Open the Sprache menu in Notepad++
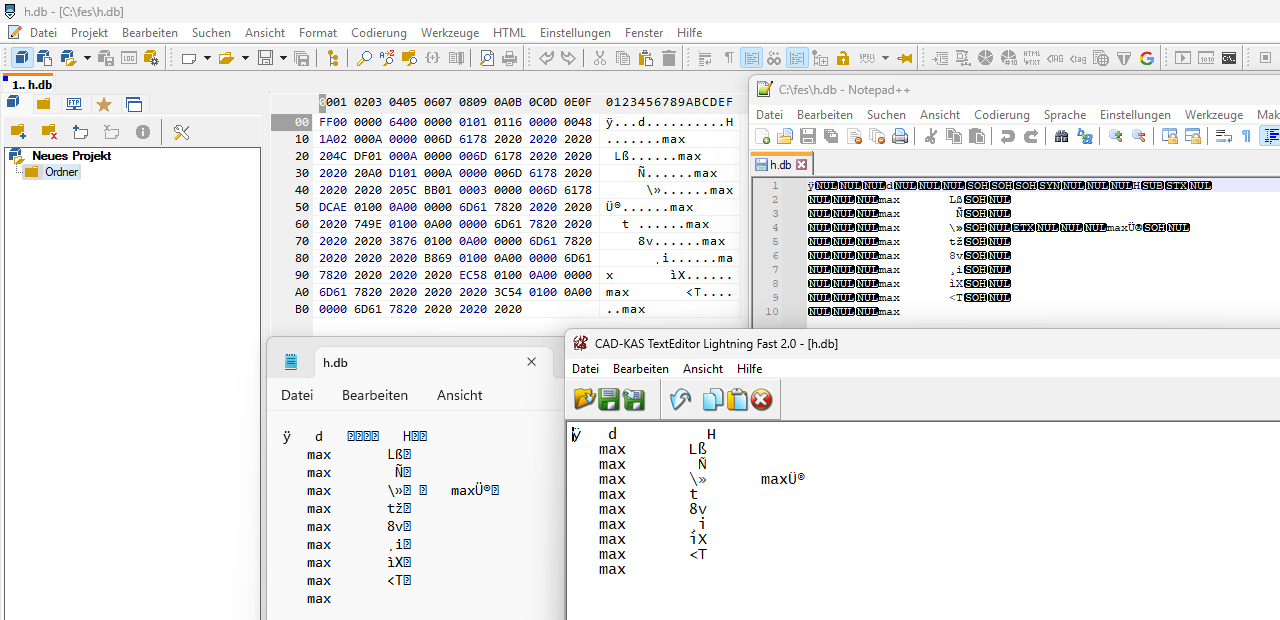 (x=1065, y=115)
